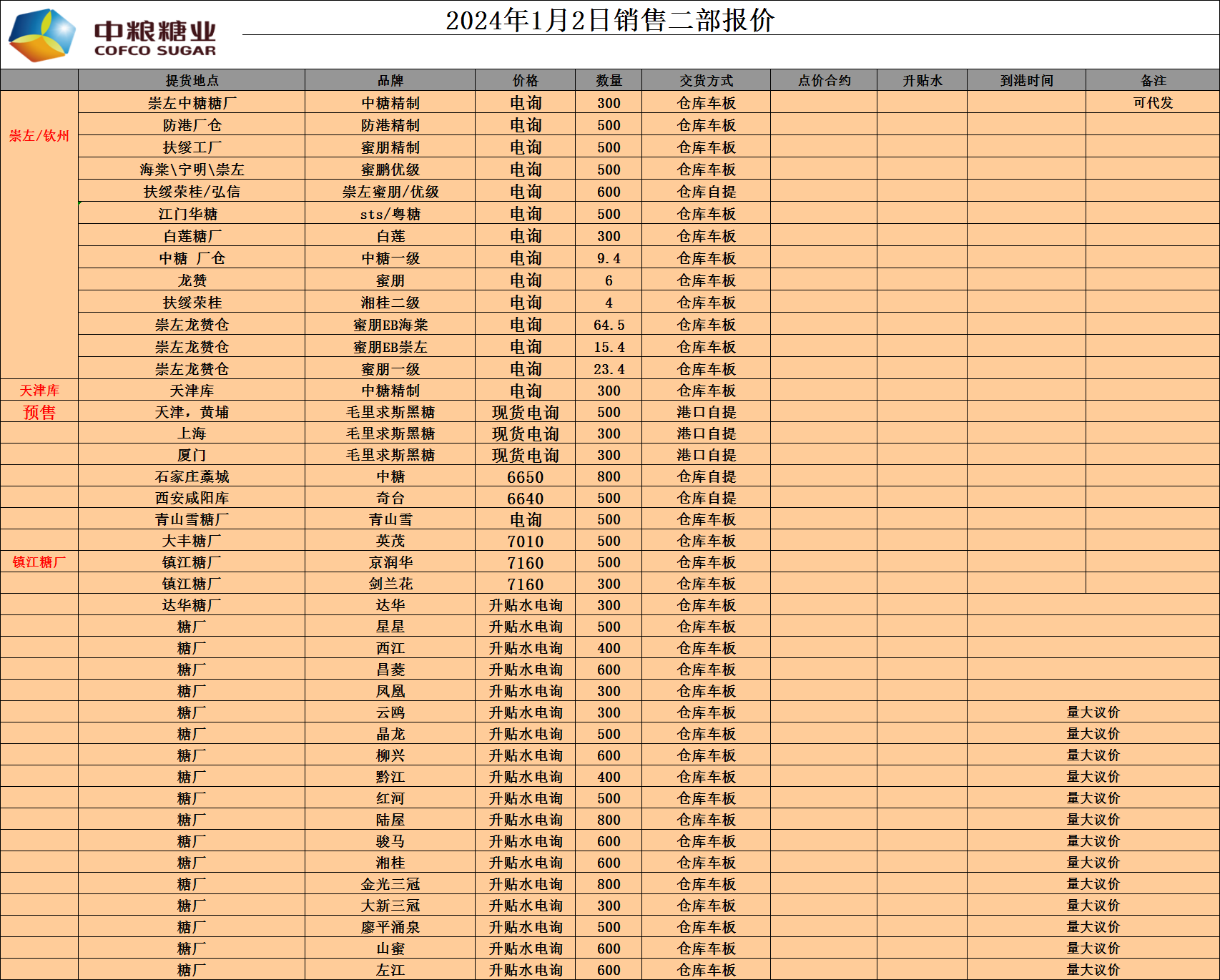This screenshot has width=1220, height=980.
Task: Click the 可代发 remark cell
Action: click(1153, 103)
